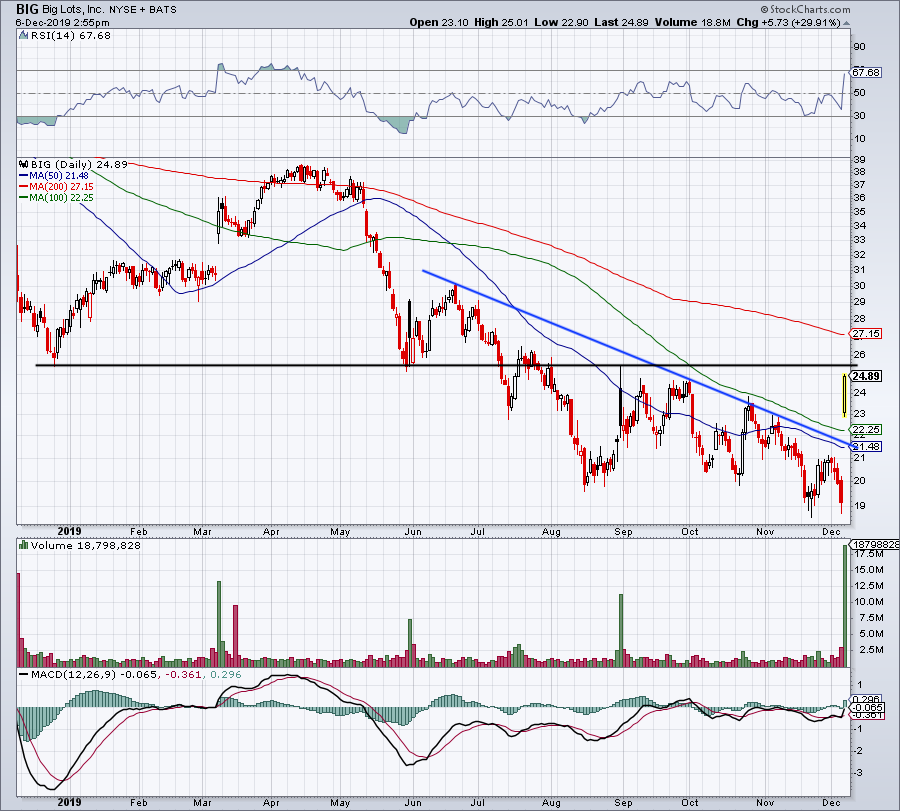Click the 39 label on the price axis

(859, 160)
